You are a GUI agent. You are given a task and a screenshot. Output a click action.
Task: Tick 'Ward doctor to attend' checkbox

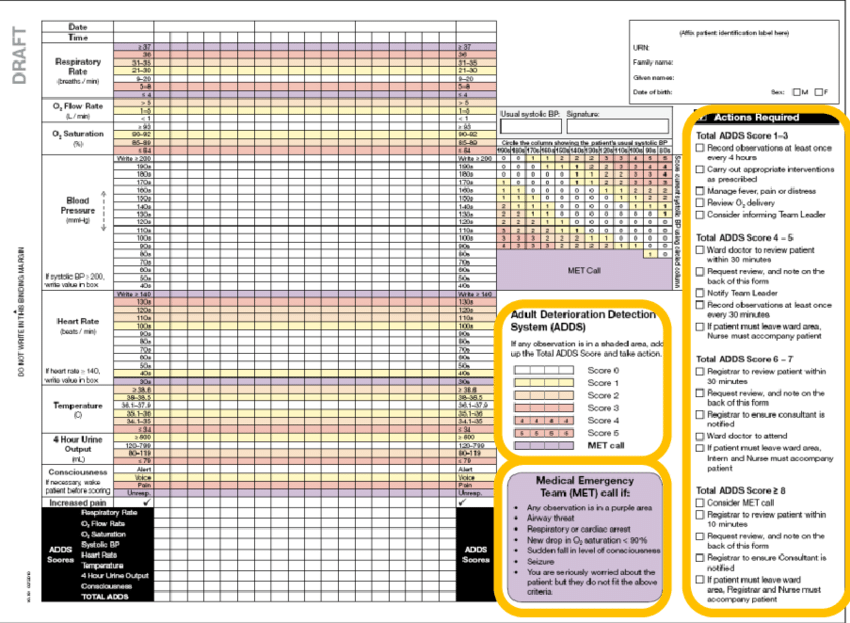[x=700, y=436]
